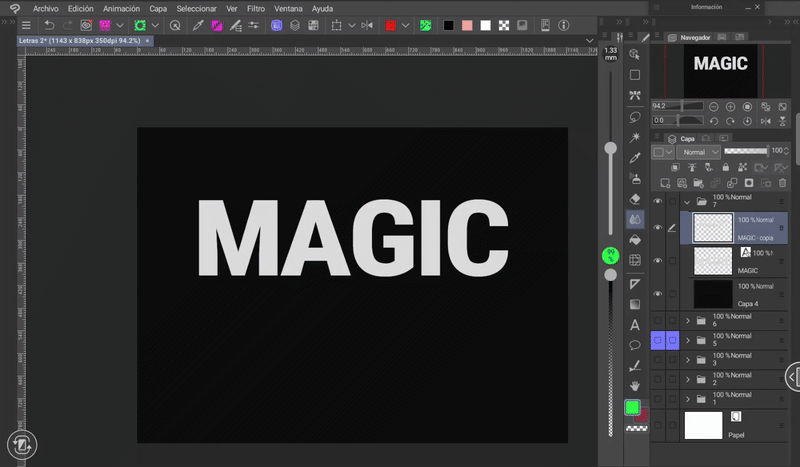Select the Balloon speech bubble tool
Image resolution: width=800 pixels, height=467 pixels.
tap(634, 345)
